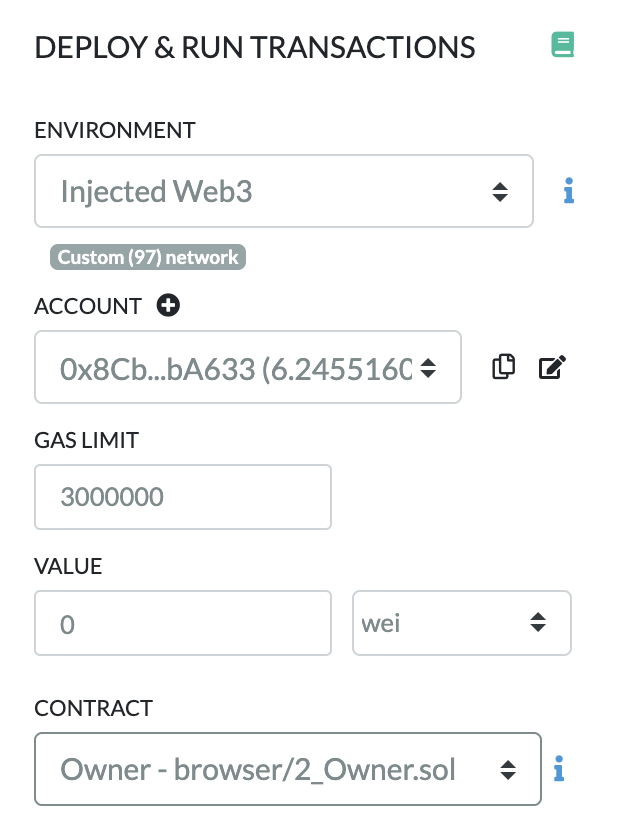
Task: Open the documentation book icon
Action: pos(563,45)
